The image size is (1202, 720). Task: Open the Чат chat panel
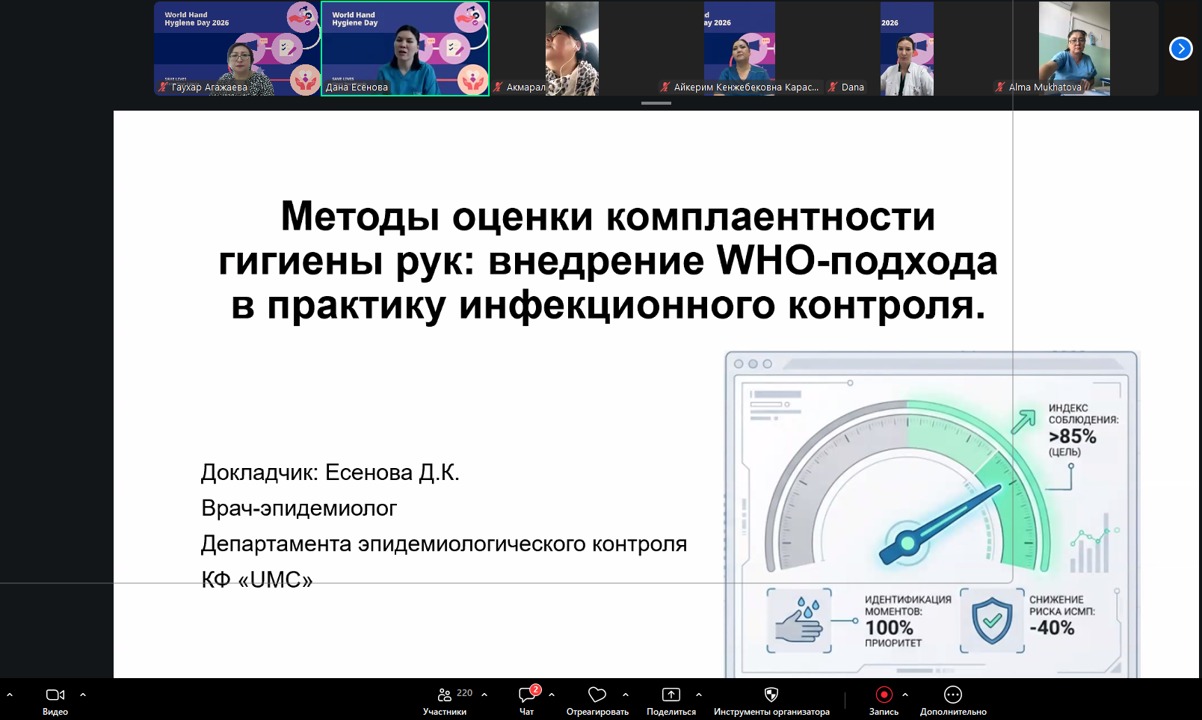coord(527,695)
